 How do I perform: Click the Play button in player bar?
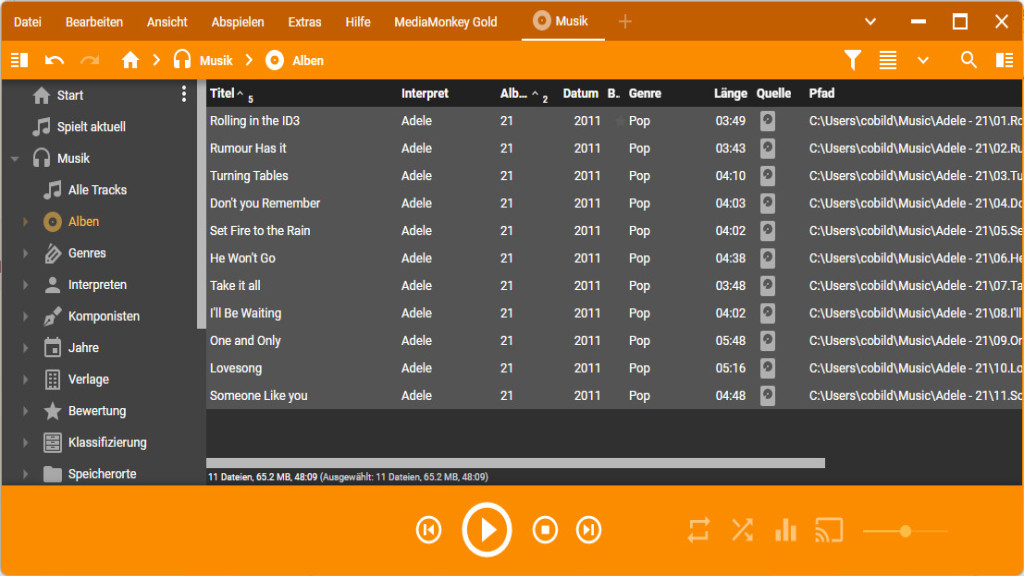point(487,530)
